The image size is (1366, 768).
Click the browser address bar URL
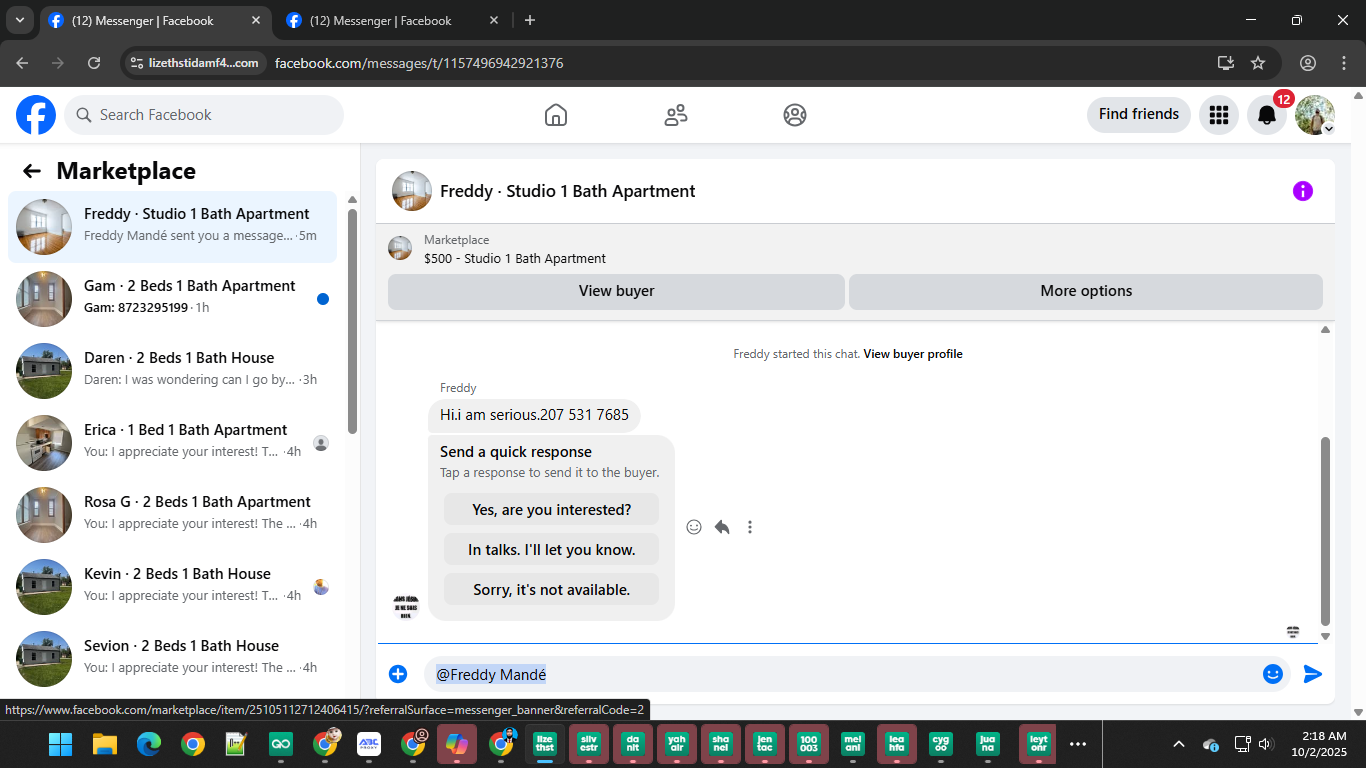(x=419, y=63)
